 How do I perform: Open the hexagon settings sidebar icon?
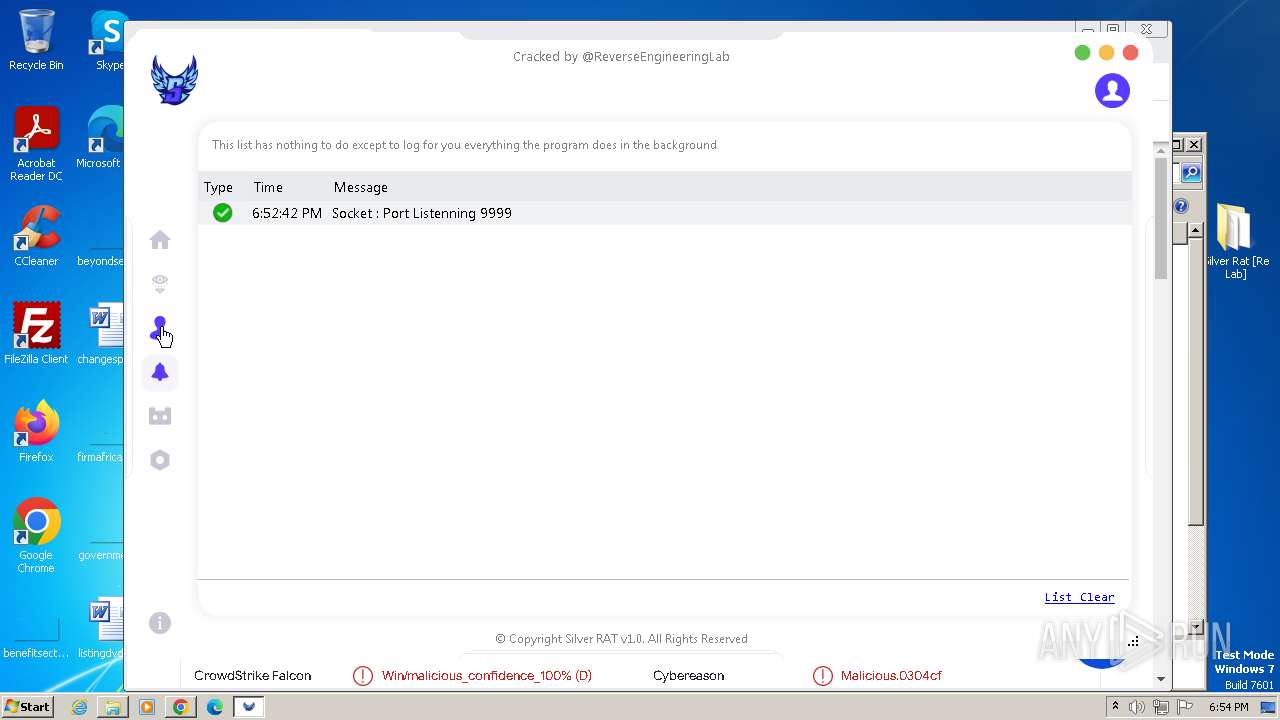160,460
